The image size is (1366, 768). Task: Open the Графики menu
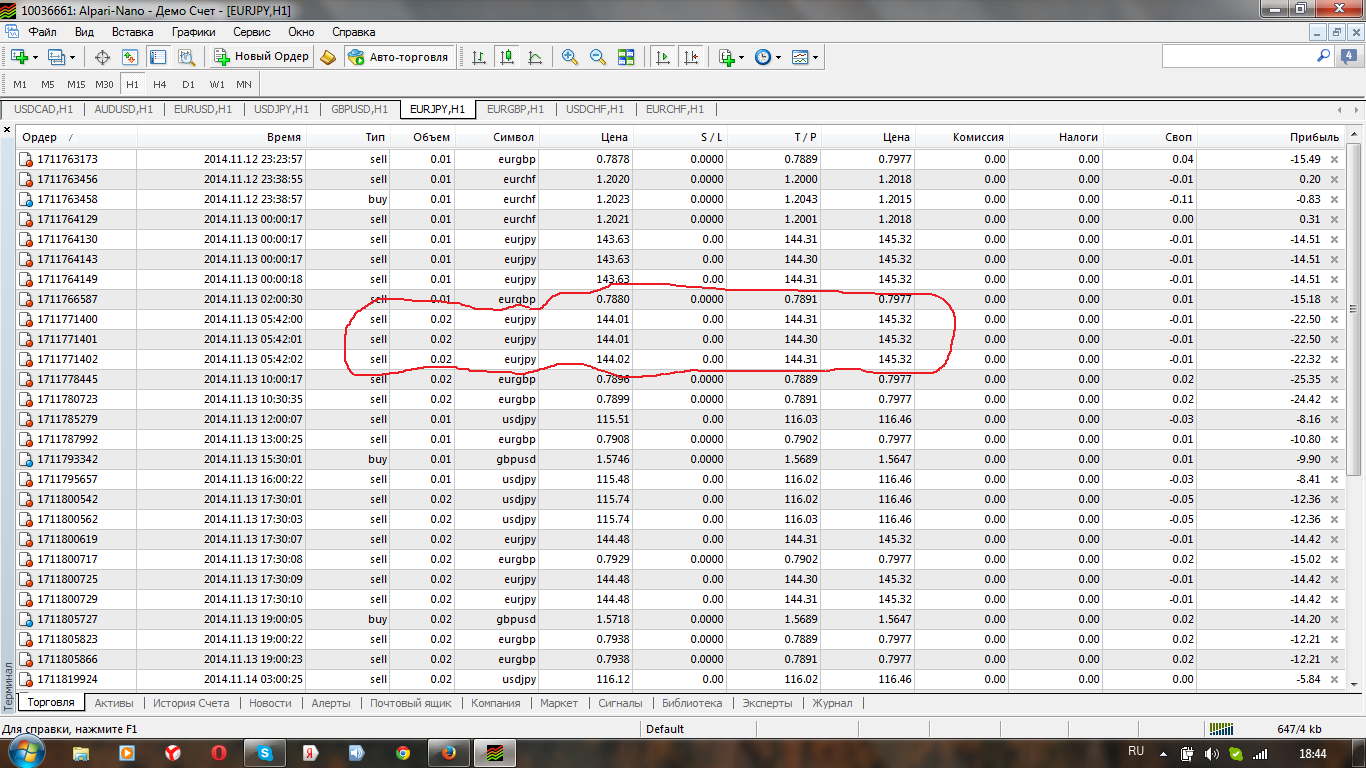pos(193,32)
